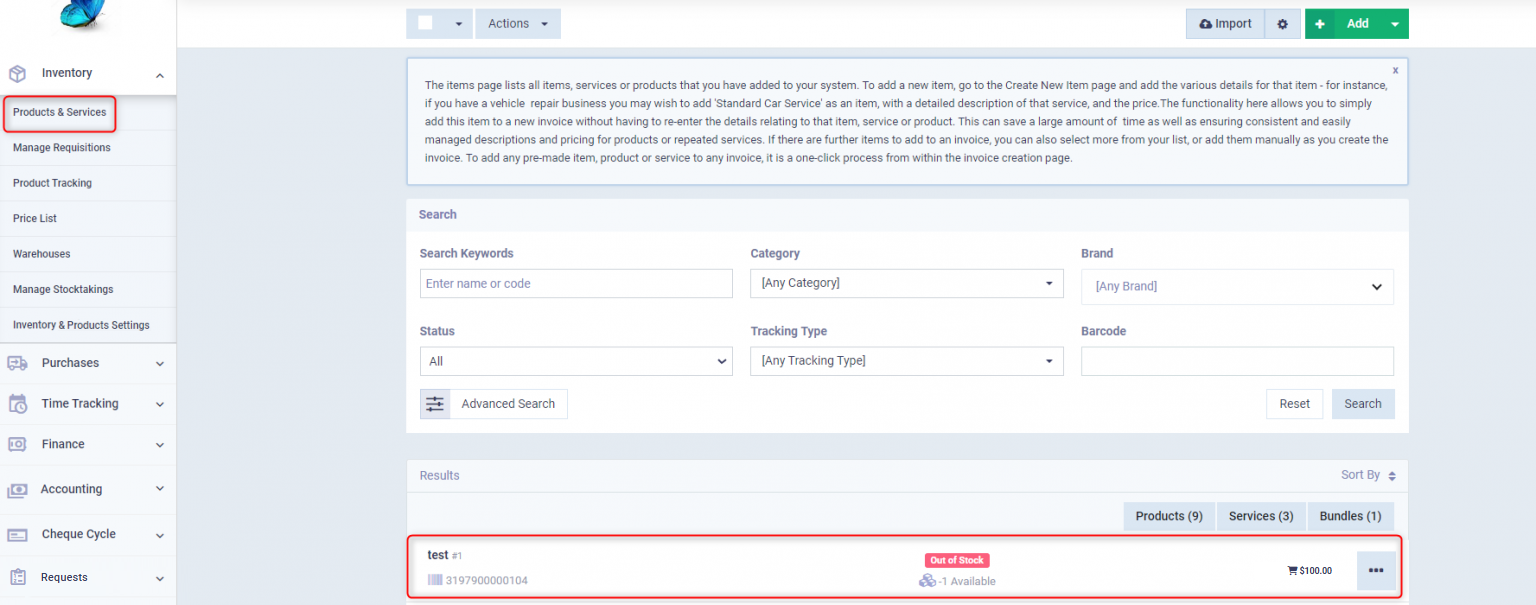
Task: Click the settings gear icon beside Import
Action: 1282,24
